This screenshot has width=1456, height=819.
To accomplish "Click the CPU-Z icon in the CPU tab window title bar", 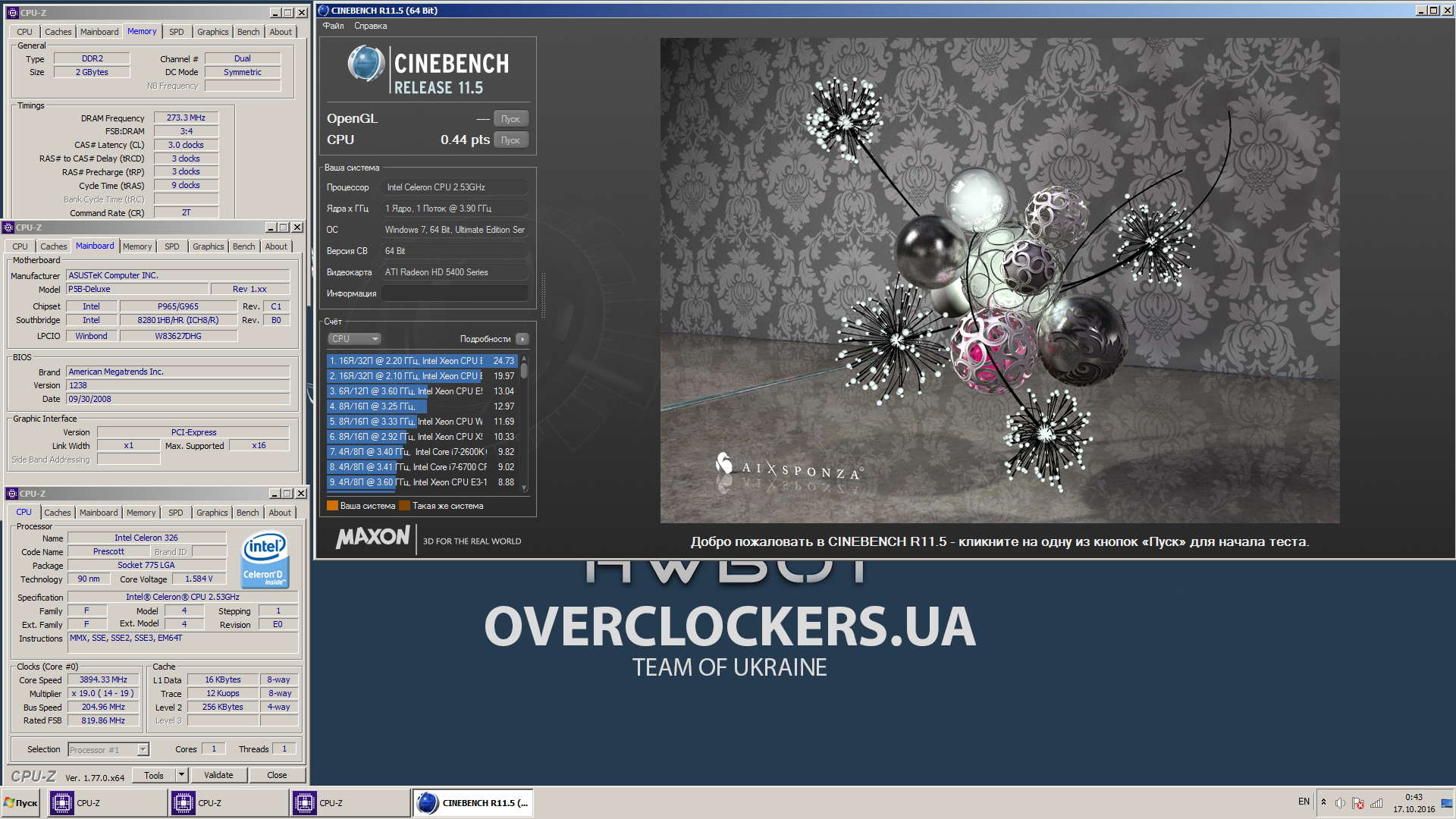I will (12, 494).
